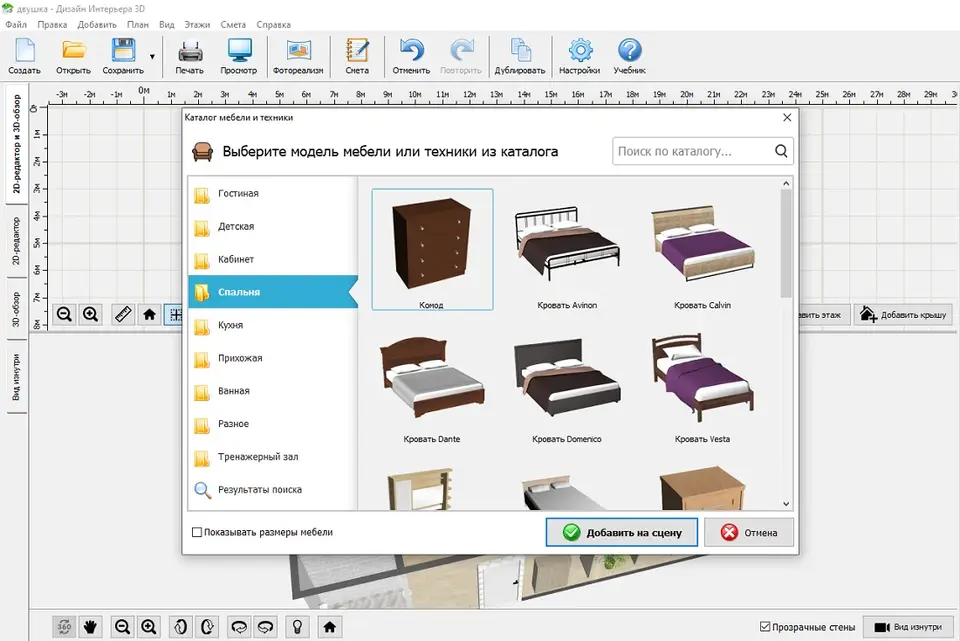The width and height of the screenshot is (960, 641).
Task: Click the light bulb icon in bottom toolbar
Action: [298, 627]
